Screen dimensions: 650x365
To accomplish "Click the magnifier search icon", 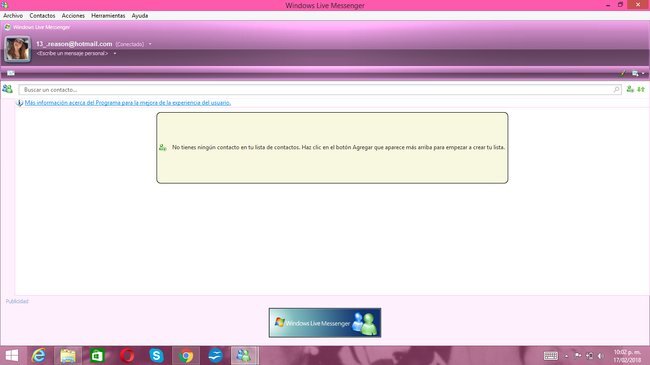I will point(616,90).
